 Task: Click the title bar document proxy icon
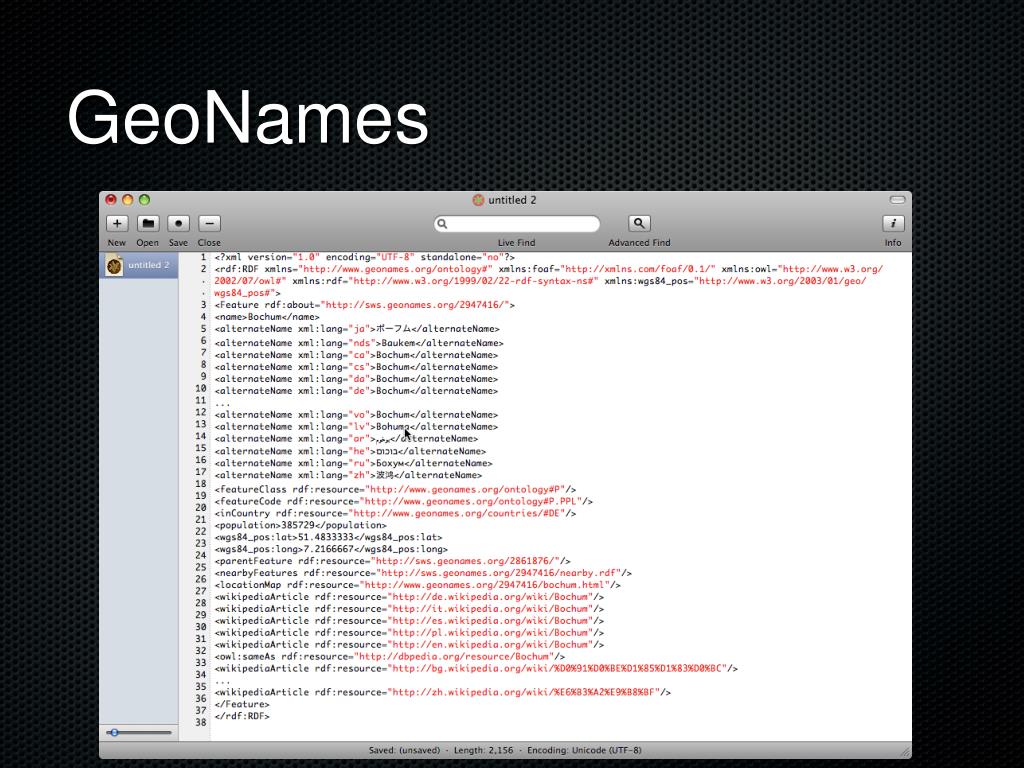(478, 200)
